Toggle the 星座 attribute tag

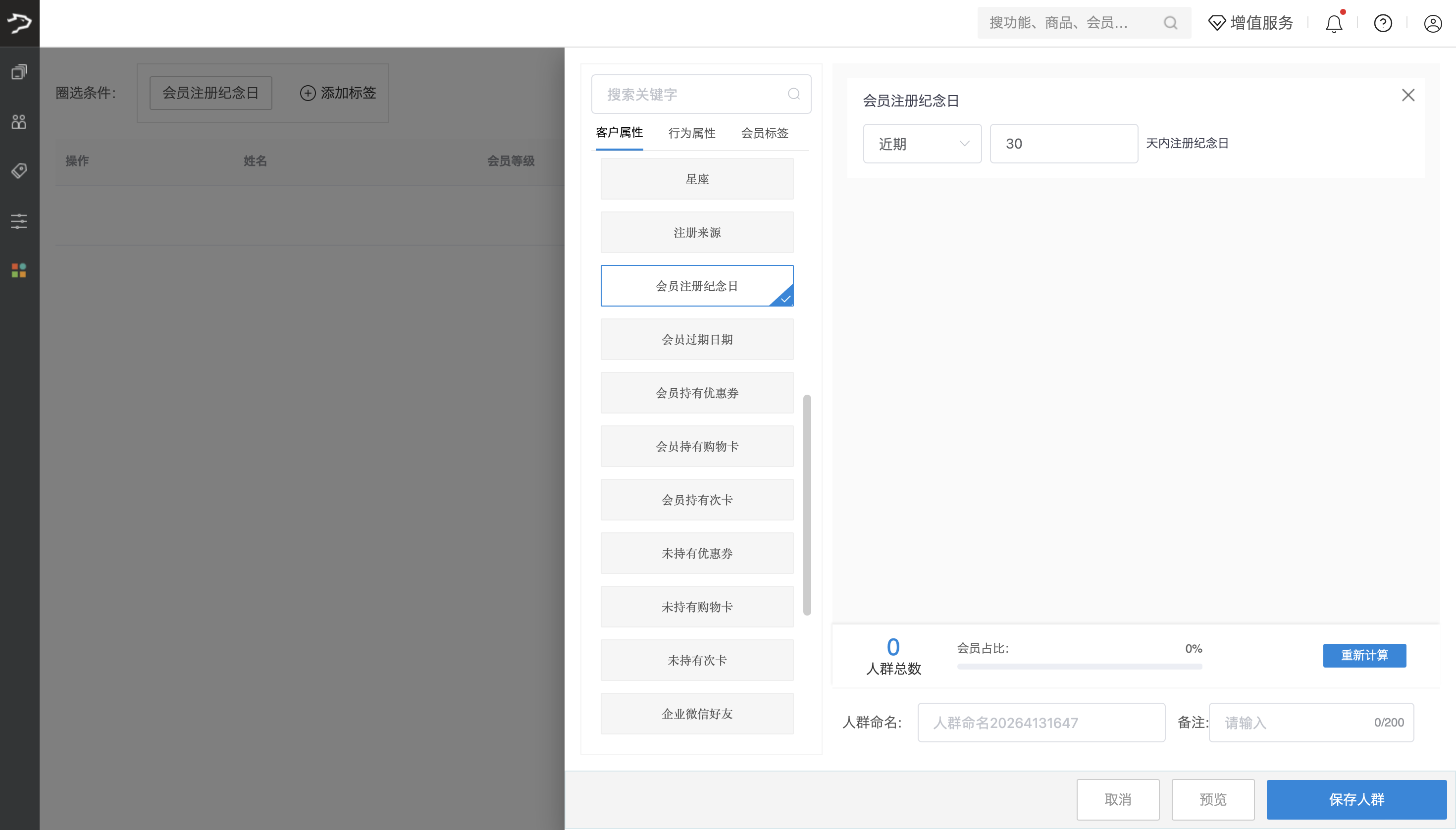pyautogui.click(x=696, y=178)
